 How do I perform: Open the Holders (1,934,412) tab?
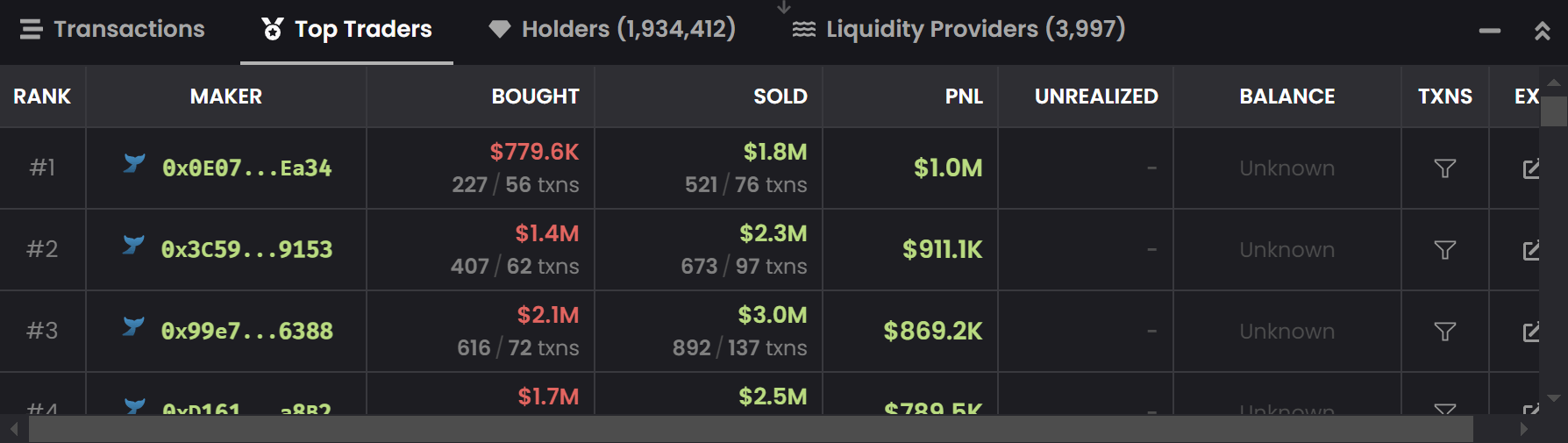[612, 30]
